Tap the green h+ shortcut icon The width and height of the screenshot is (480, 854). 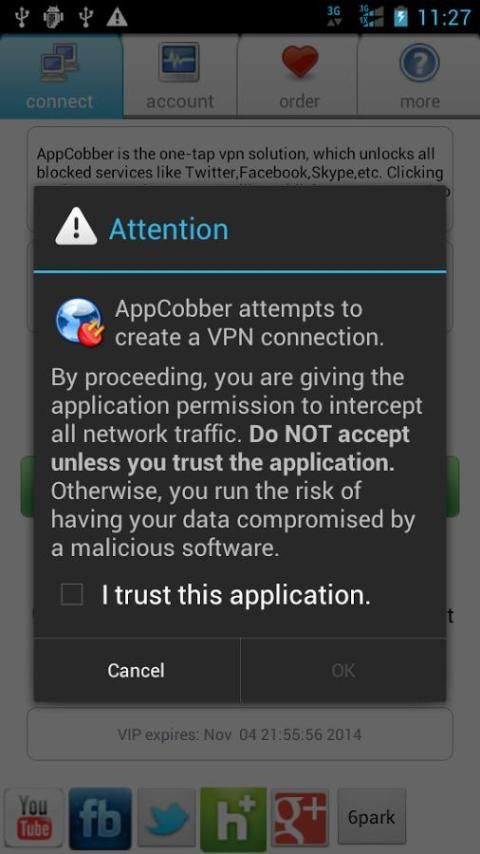point(234,819)
